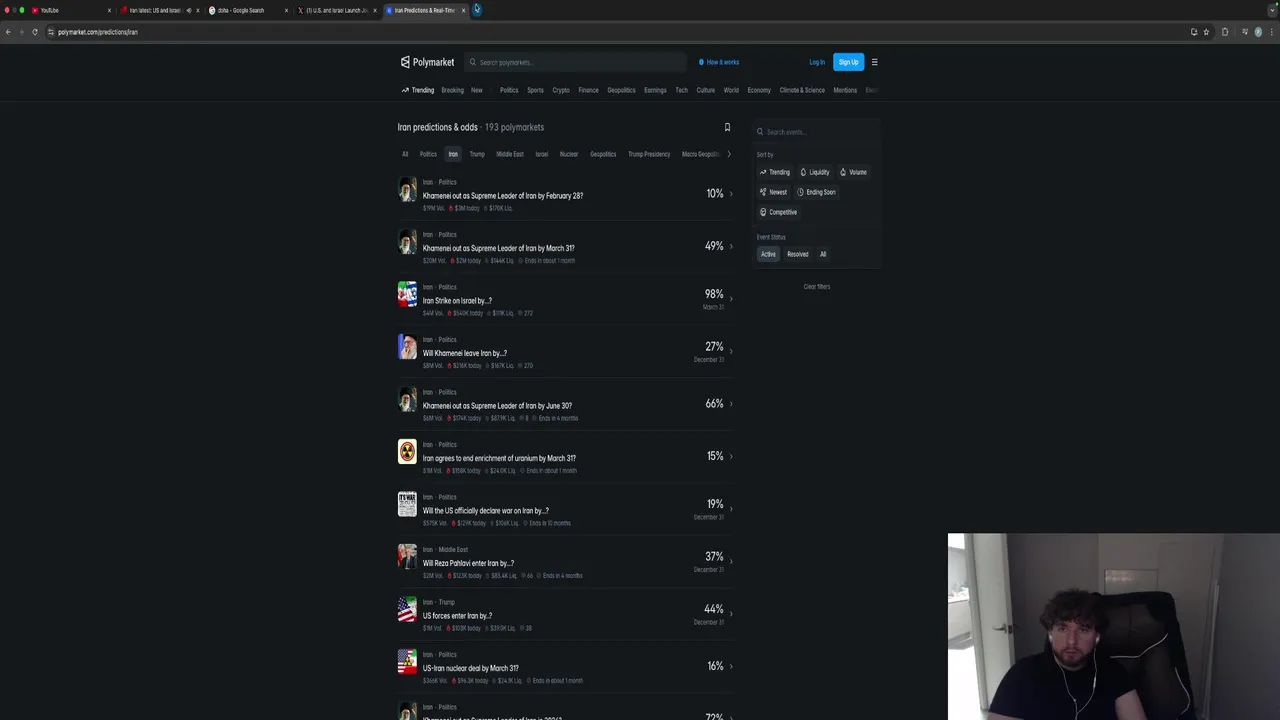Expand Khamenei out by February 28 chevron
This screenshot has width=1280, height=720.
tap(731, 194)
